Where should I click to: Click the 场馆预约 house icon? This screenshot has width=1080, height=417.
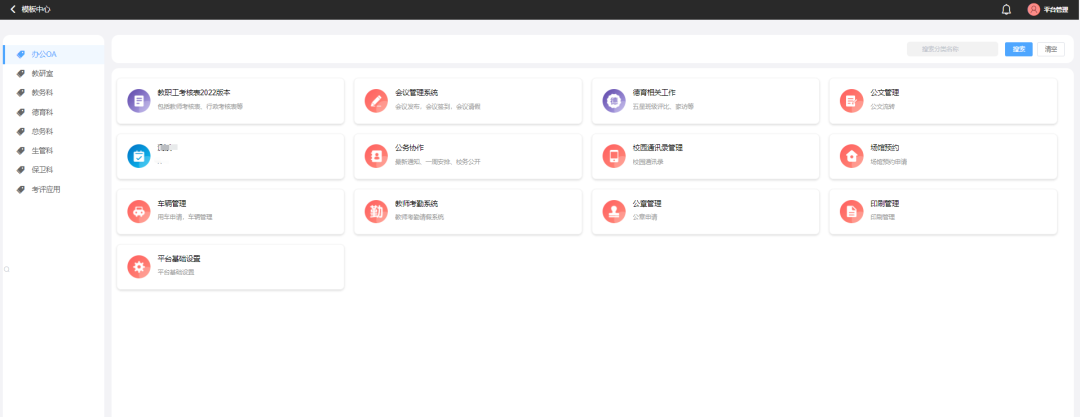pos(851,156)
